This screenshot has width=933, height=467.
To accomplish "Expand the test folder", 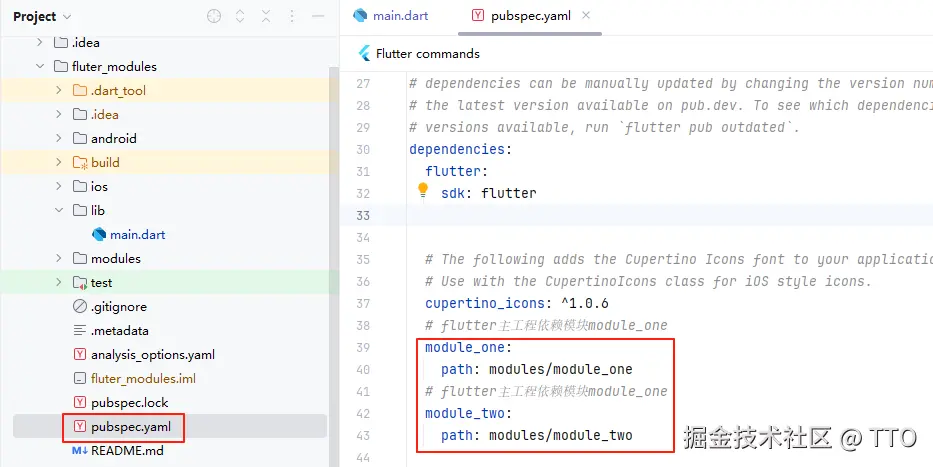I will (58, 283).
